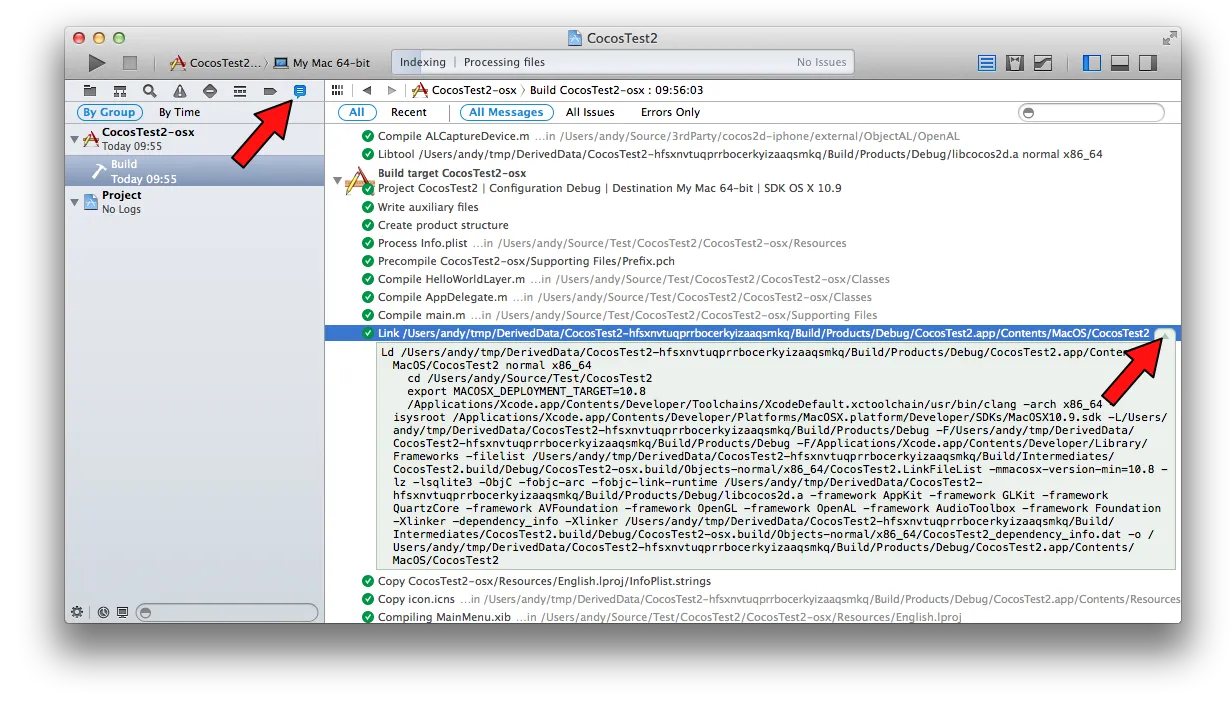
Task: Click the monitor filter icon in navigator footer
Action: [x=122, y=612]
